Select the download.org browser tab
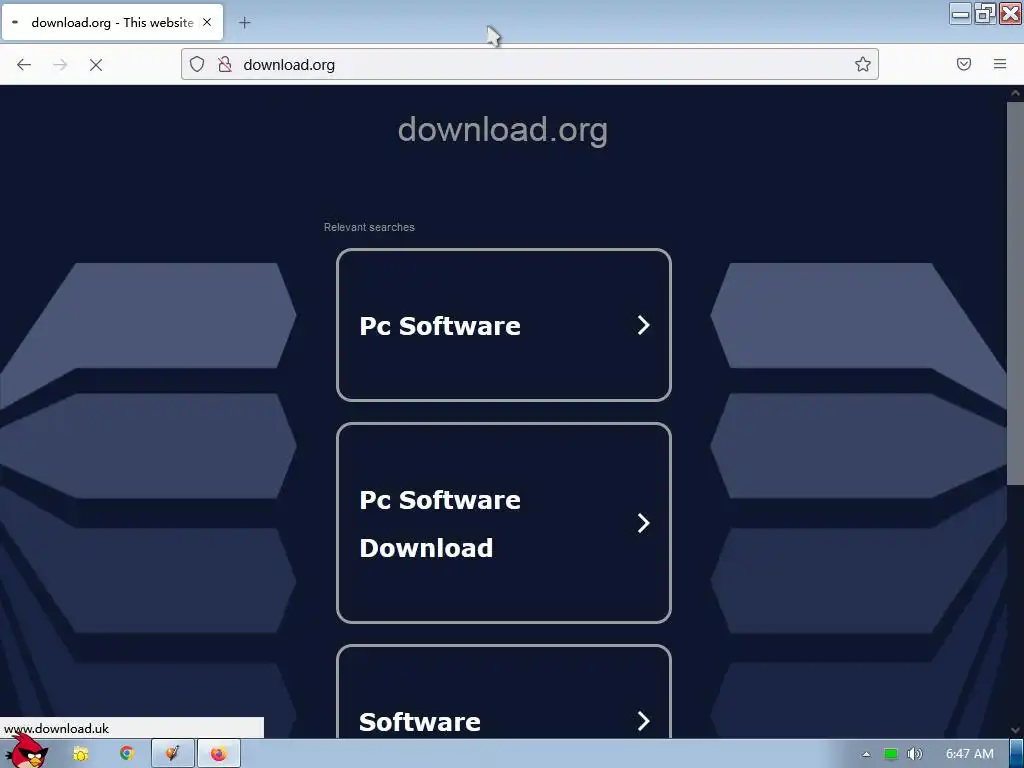The width and height of the screenshot is (1024, 768). (x=112, y=22)
